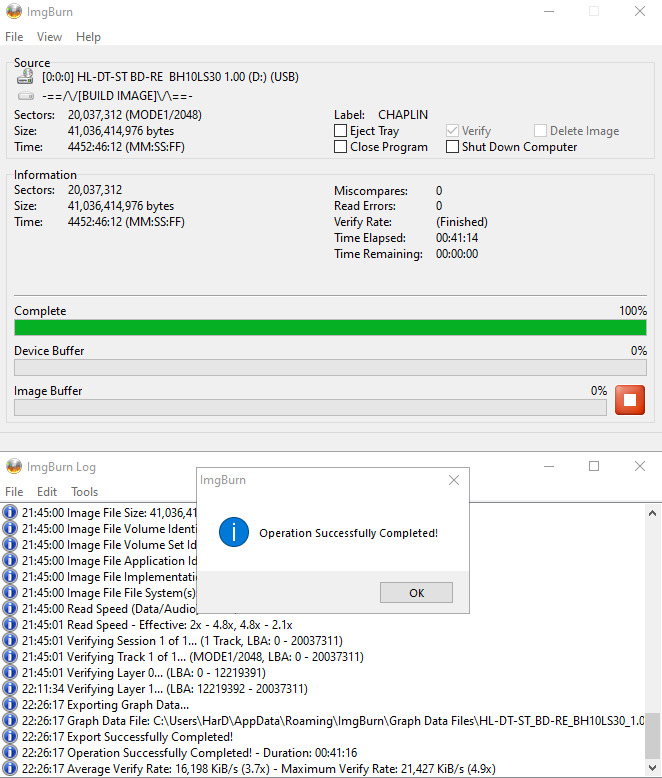This screenshot has width=662, height=778.
Task: Click the log scrollbar up arrow
Action: tap(653, 513)
